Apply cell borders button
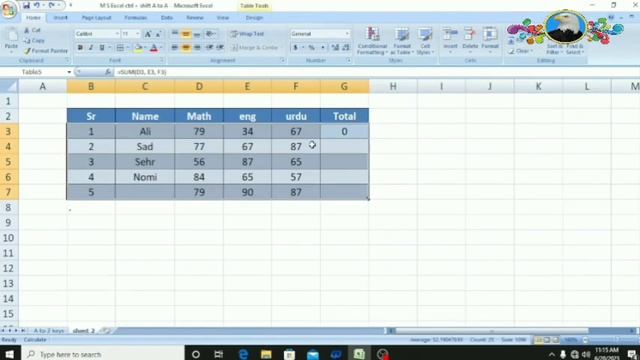 tap(120, 48)
